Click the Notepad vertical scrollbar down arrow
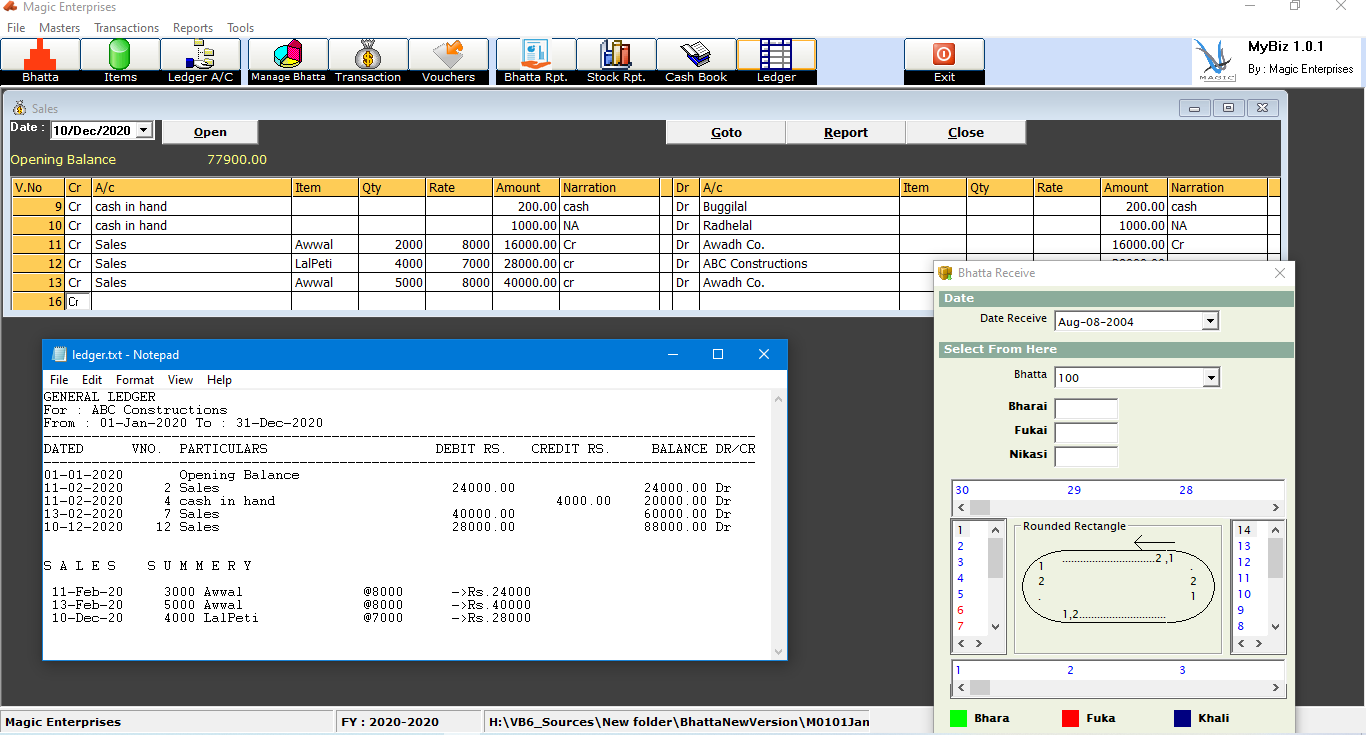 tap(779, 651)
